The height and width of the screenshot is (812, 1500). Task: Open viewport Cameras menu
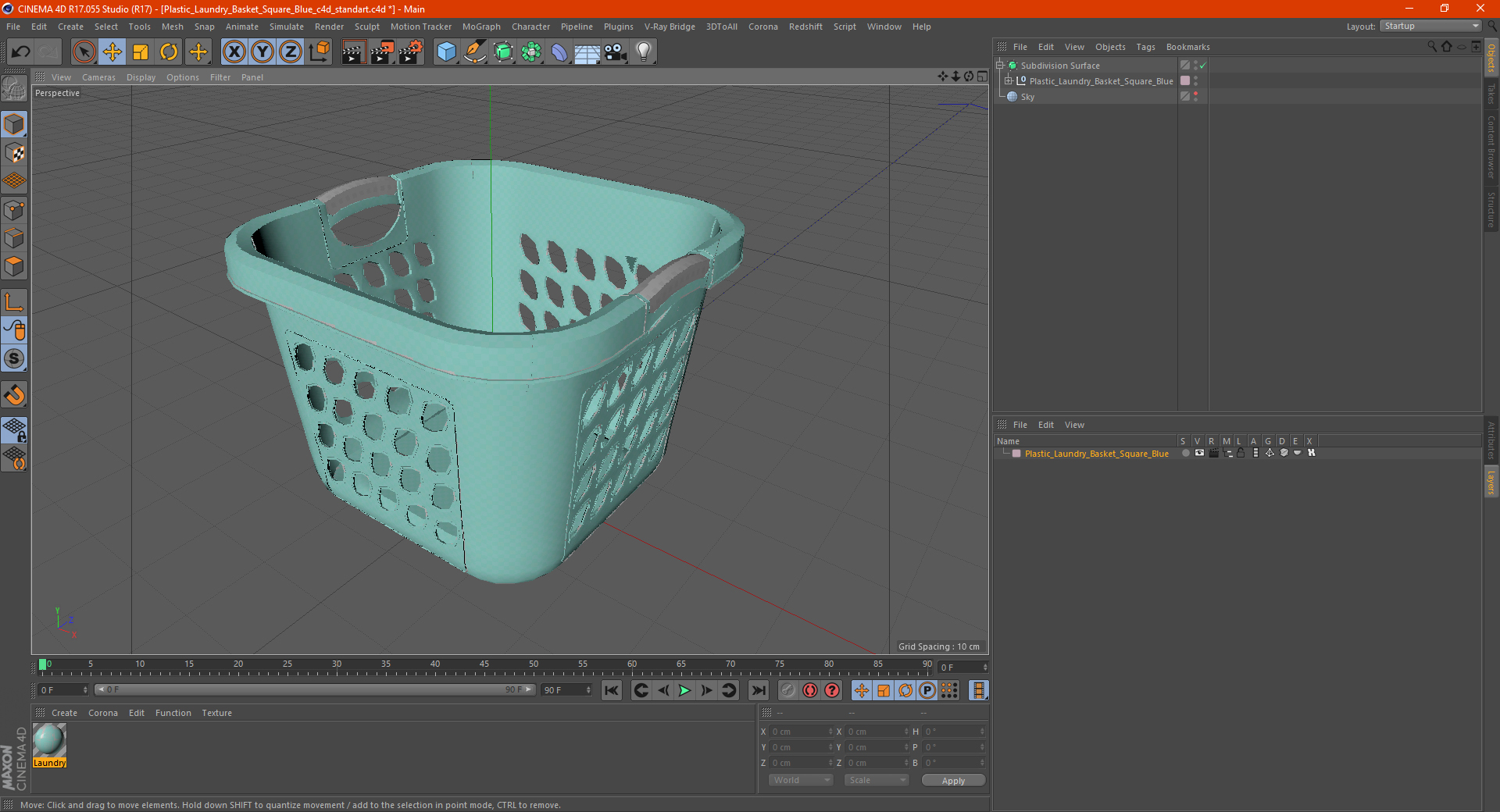(x=98, y=77)
